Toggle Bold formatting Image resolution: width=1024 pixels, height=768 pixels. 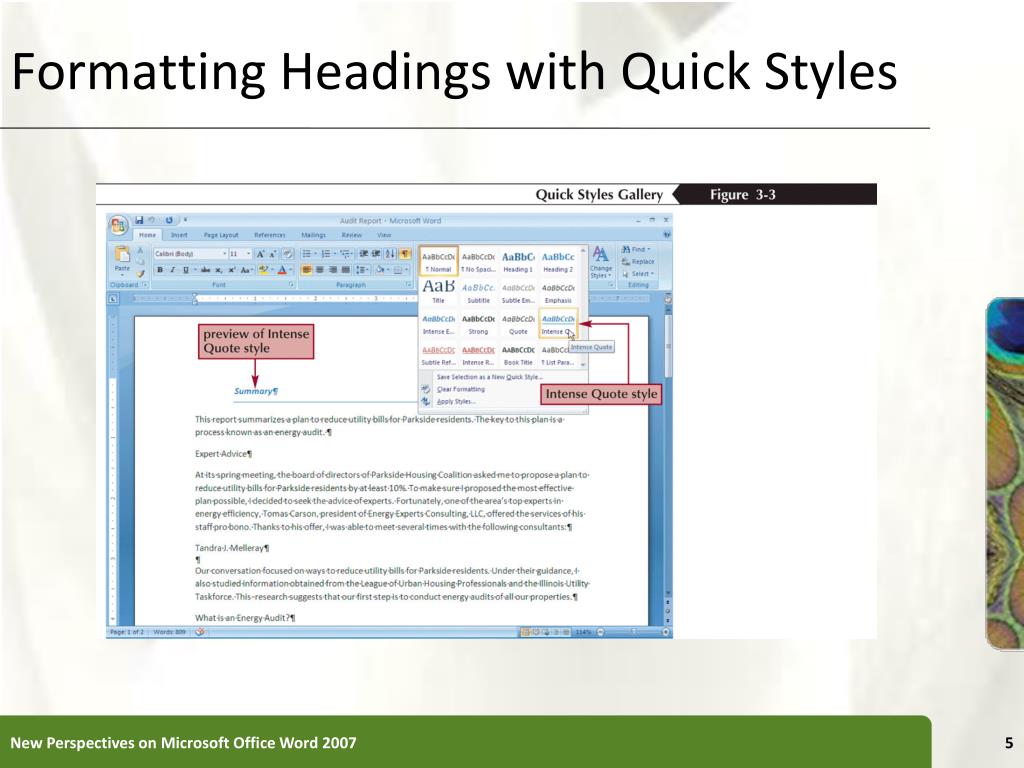pos(160,270)
